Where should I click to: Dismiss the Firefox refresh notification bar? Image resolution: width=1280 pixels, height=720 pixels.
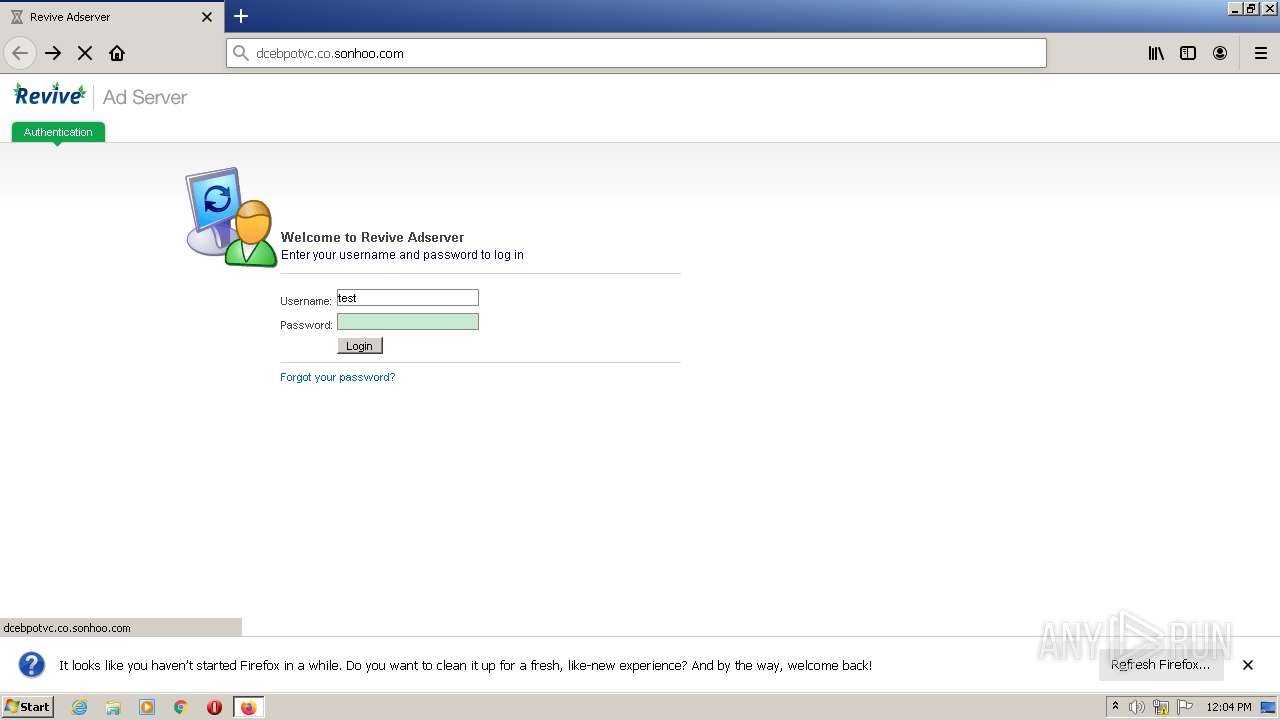[1248, 665]
